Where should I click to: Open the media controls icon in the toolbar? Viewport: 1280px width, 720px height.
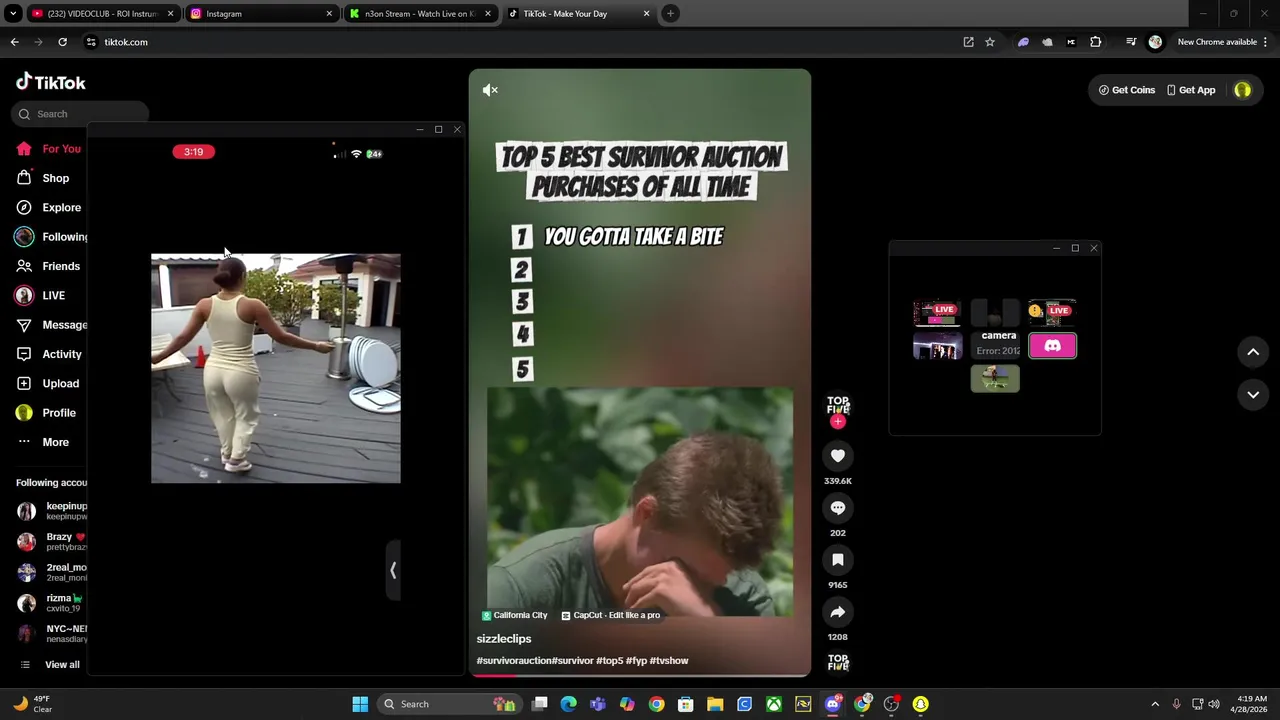[x=1131, y=42]
